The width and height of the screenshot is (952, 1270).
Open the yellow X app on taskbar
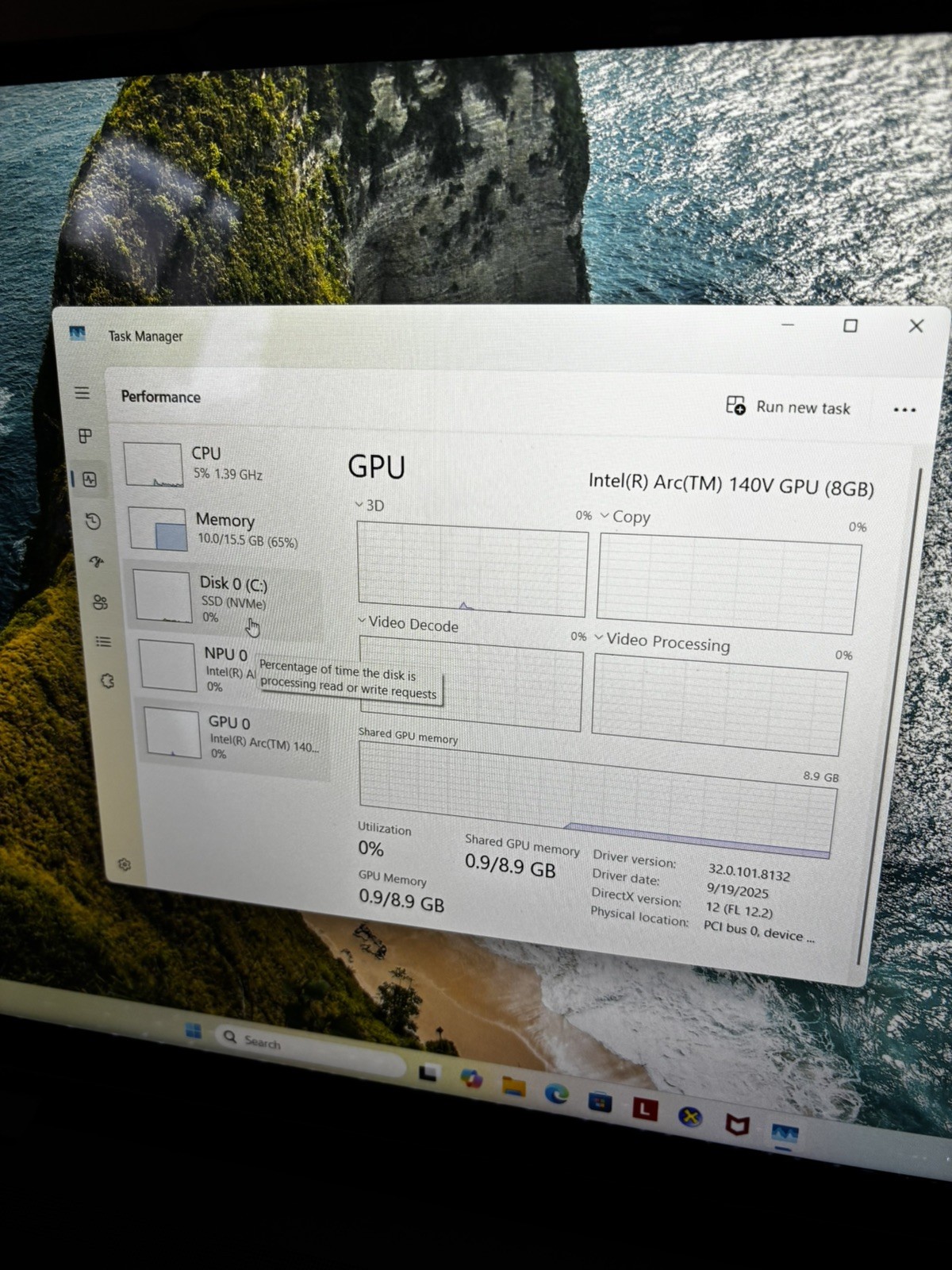tap(690, 1117)
